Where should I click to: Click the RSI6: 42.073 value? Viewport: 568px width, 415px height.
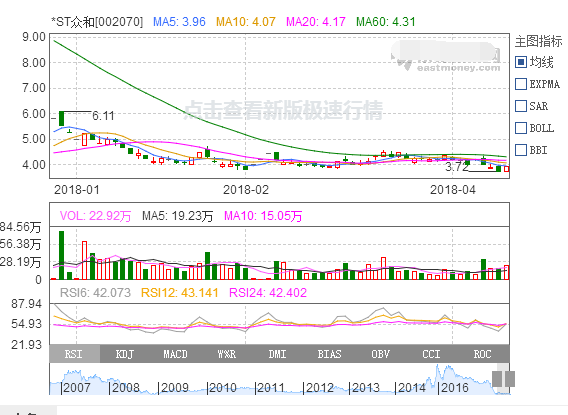point(95,293)
